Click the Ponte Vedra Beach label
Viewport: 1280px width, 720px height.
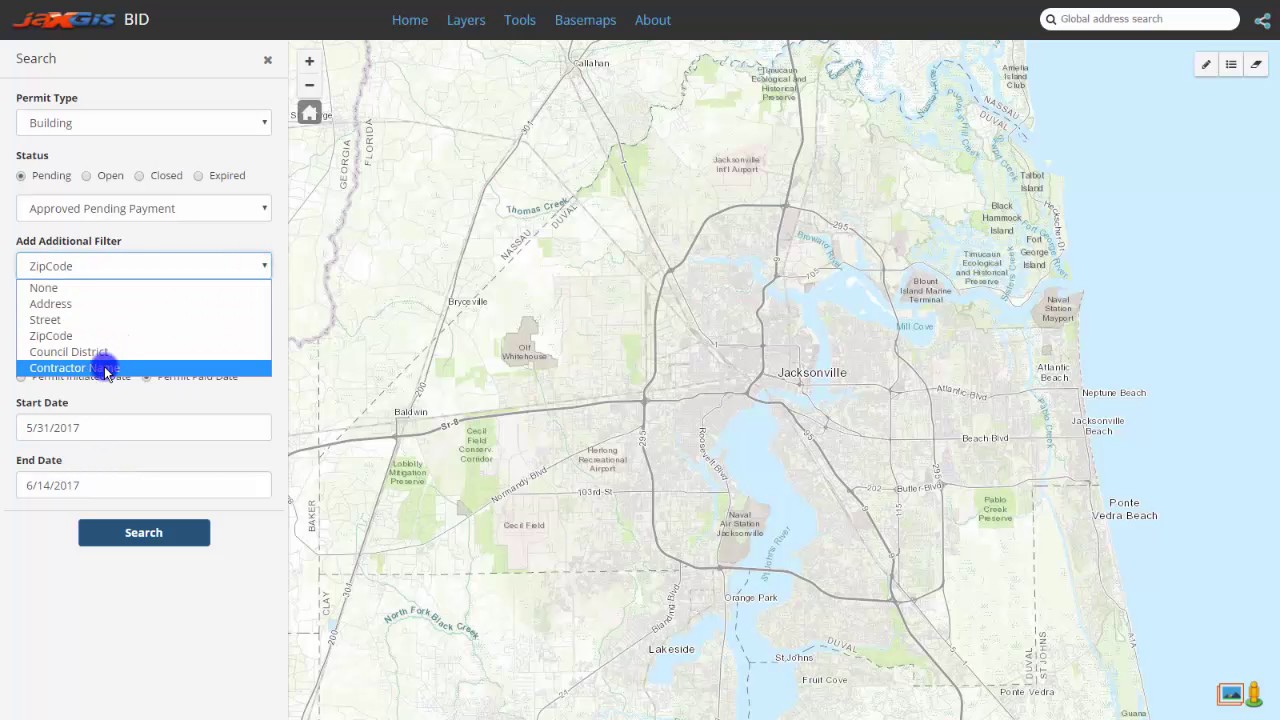(x=1125, y=509)
